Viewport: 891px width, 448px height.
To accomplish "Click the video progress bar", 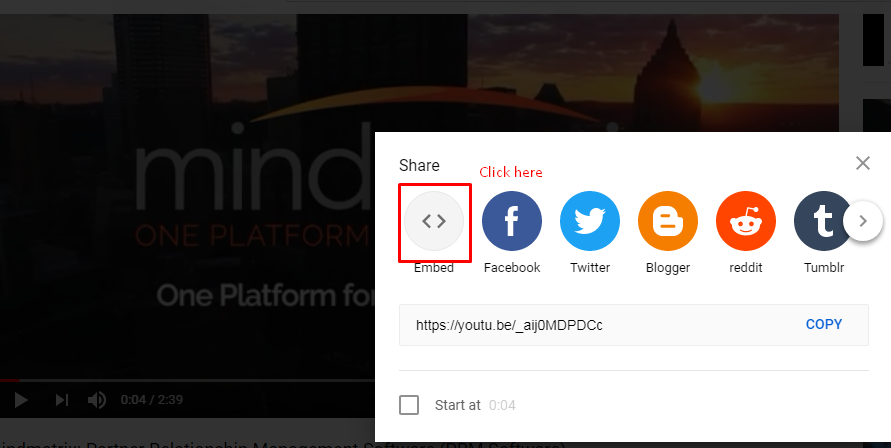I will [188, 380].
